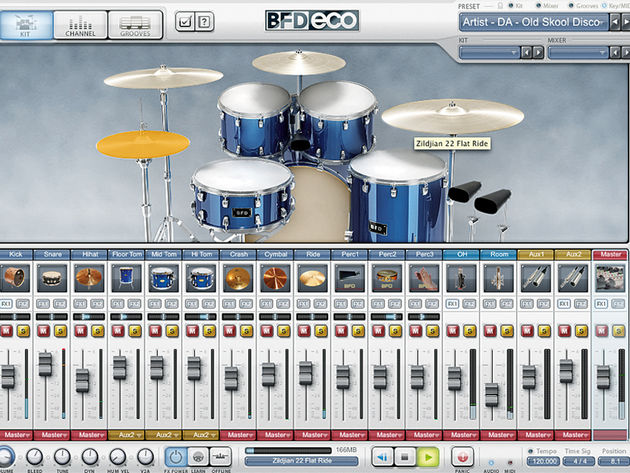
Task: Mute the Snare channel
Action: [43, 331]
